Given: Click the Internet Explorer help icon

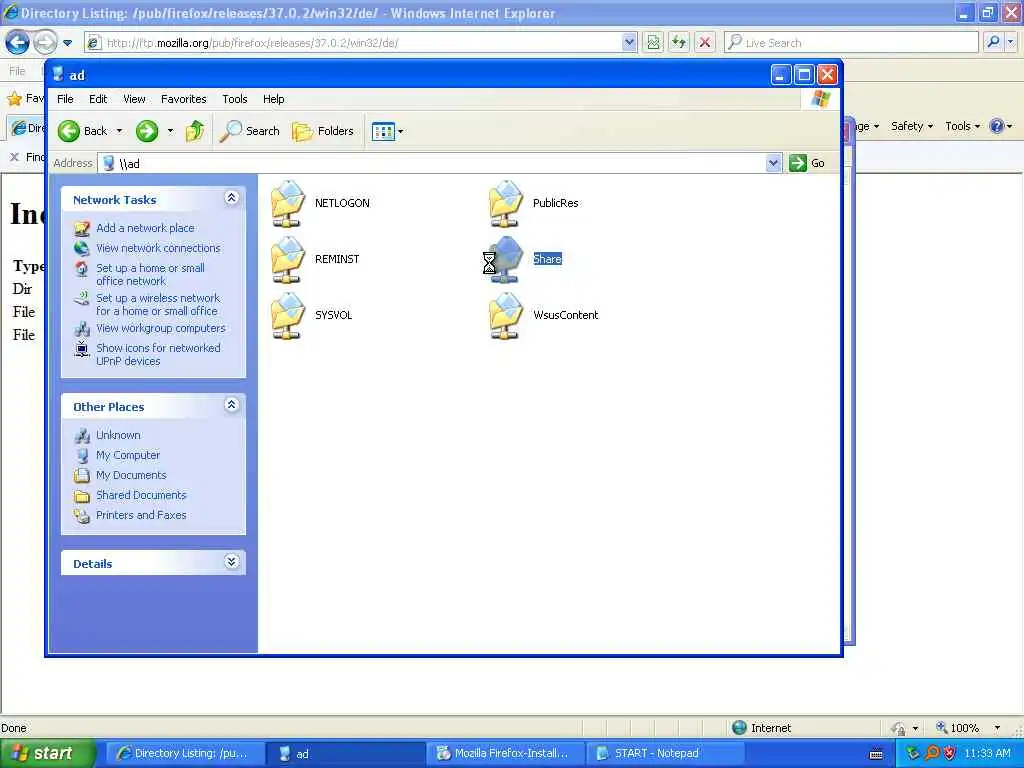Looking at the screenshot, I should pyautogui.click(x=997, y=126).
